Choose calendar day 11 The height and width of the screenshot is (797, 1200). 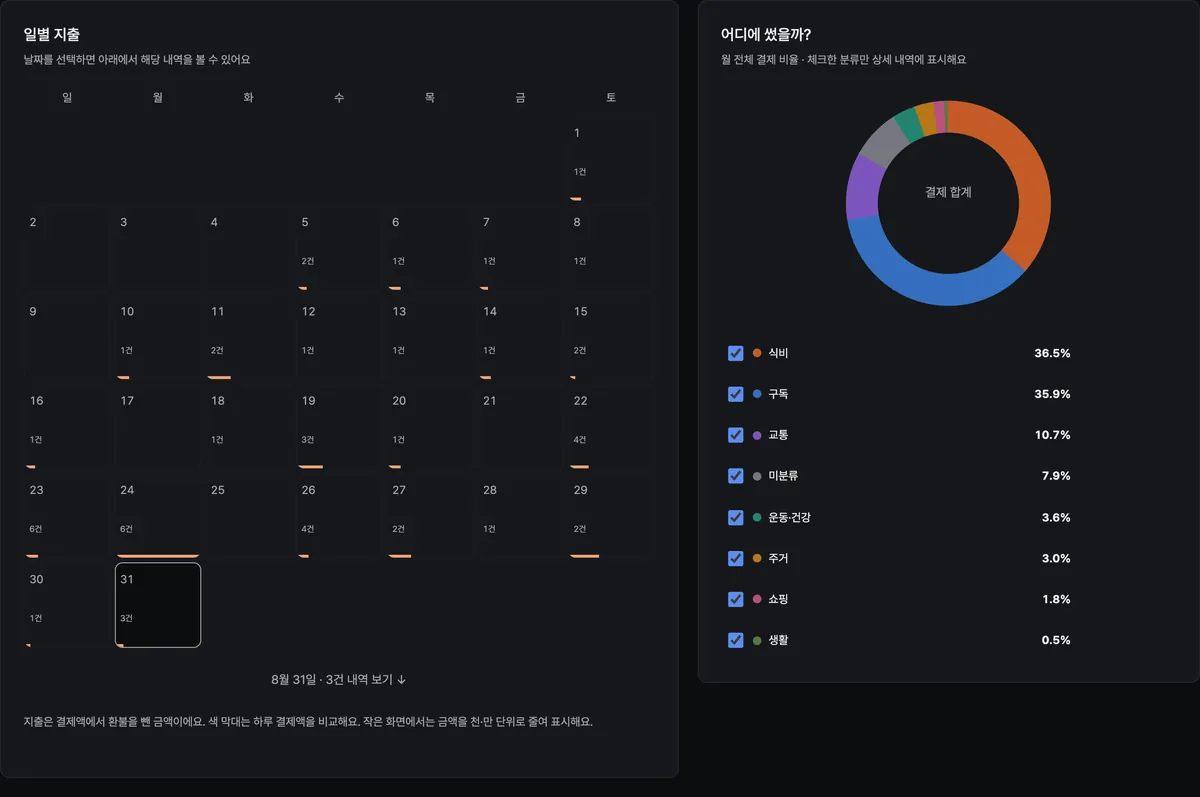coord(248,338)
